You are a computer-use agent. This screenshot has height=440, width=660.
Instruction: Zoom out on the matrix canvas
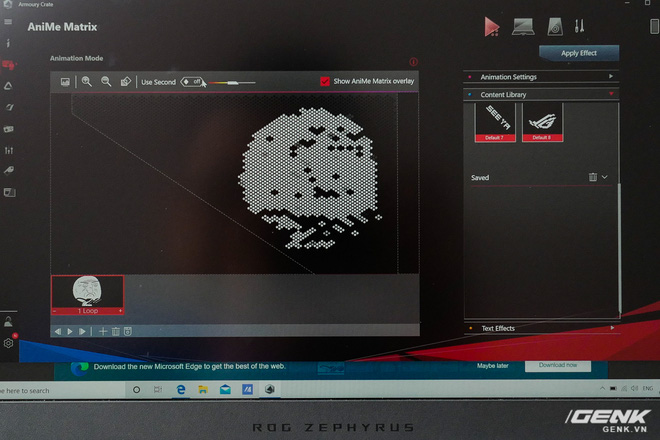(106, 82)
